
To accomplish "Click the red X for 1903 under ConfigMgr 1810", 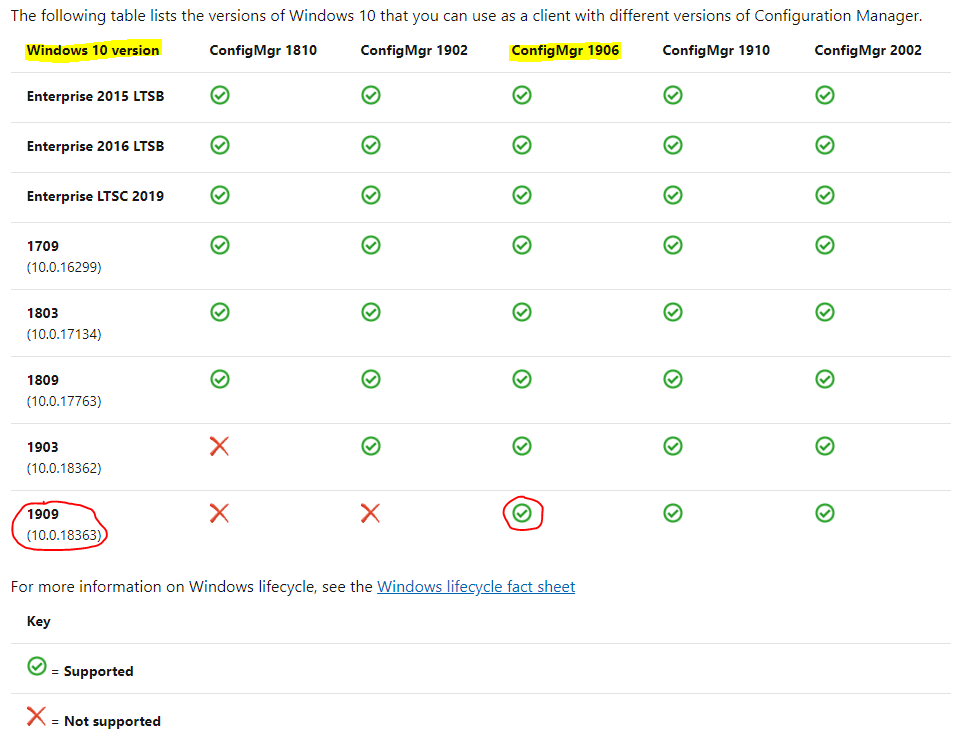I will tap(220, 446).
